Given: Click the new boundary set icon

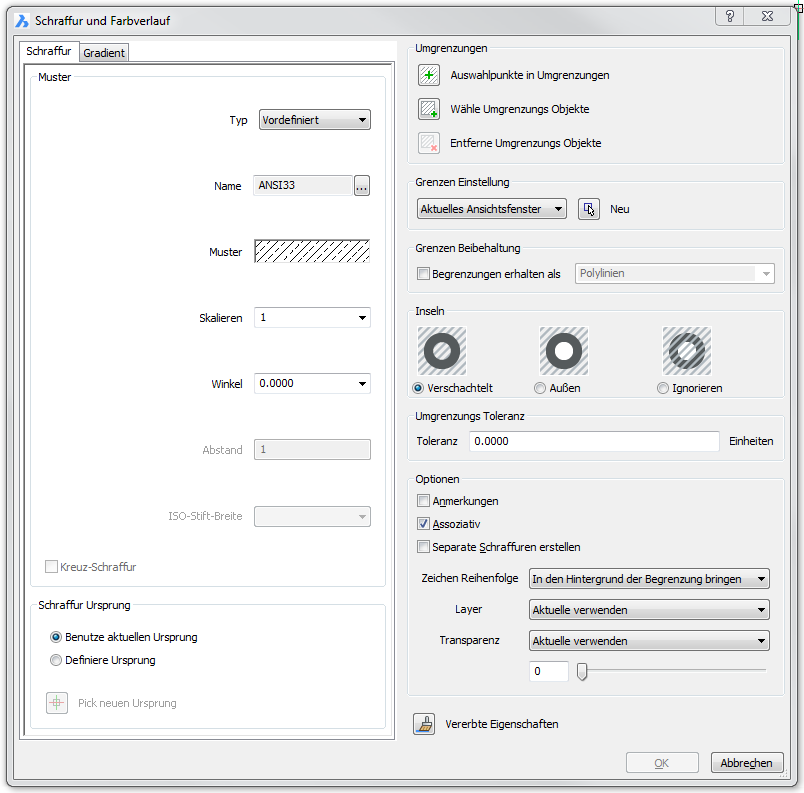Looking at the screenshot, I should click(x=589, y=209).
